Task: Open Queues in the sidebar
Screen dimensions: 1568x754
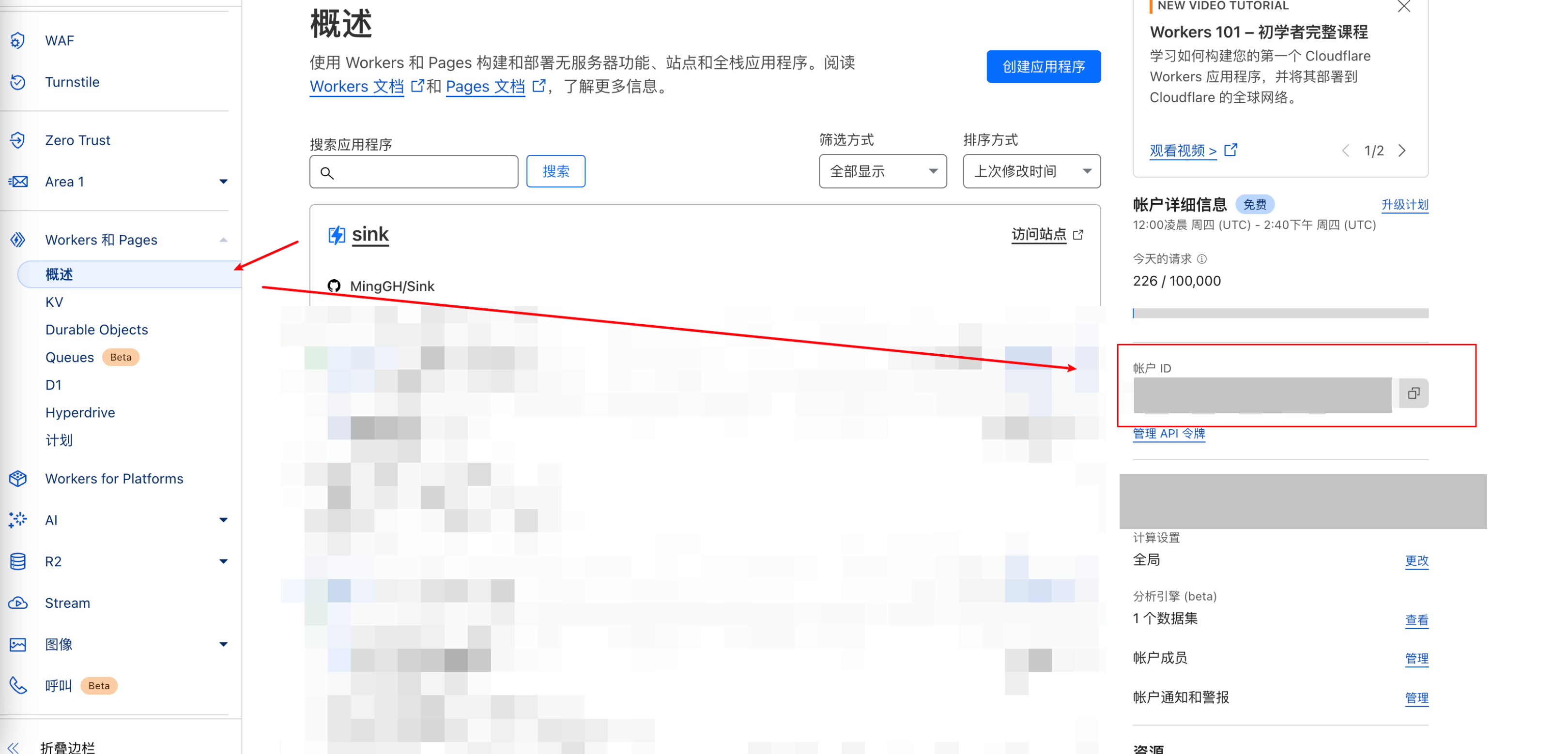Action: [x=69, y=357]
